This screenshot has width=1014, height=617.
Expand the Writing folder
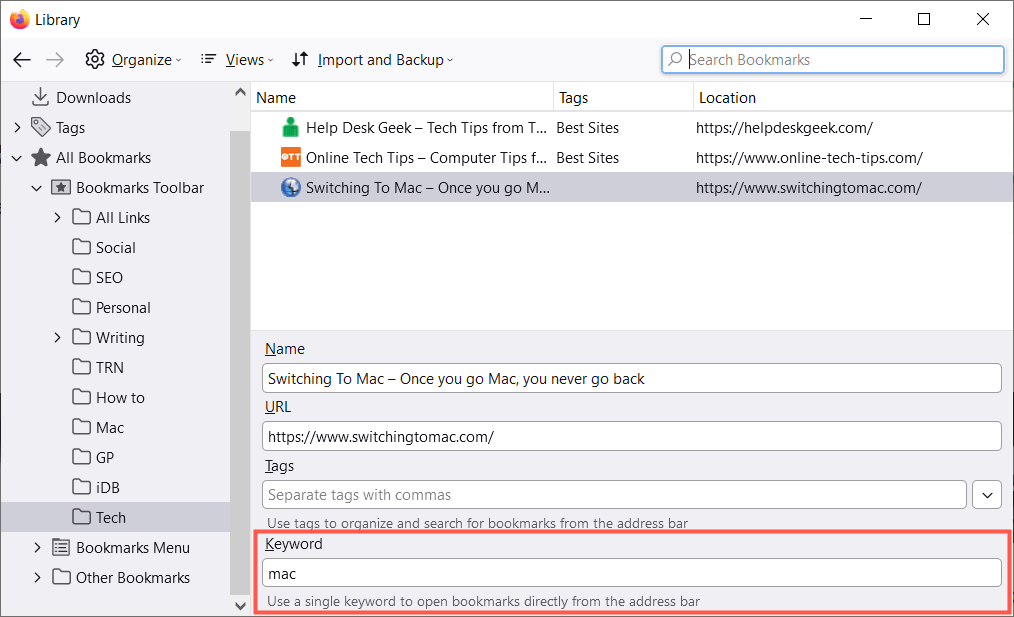(x=57, y=338)
